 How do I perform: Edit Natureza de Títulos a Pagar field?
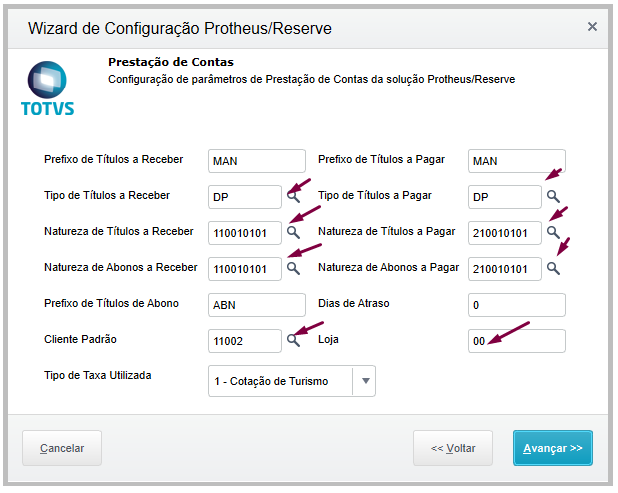click(504, 233)
